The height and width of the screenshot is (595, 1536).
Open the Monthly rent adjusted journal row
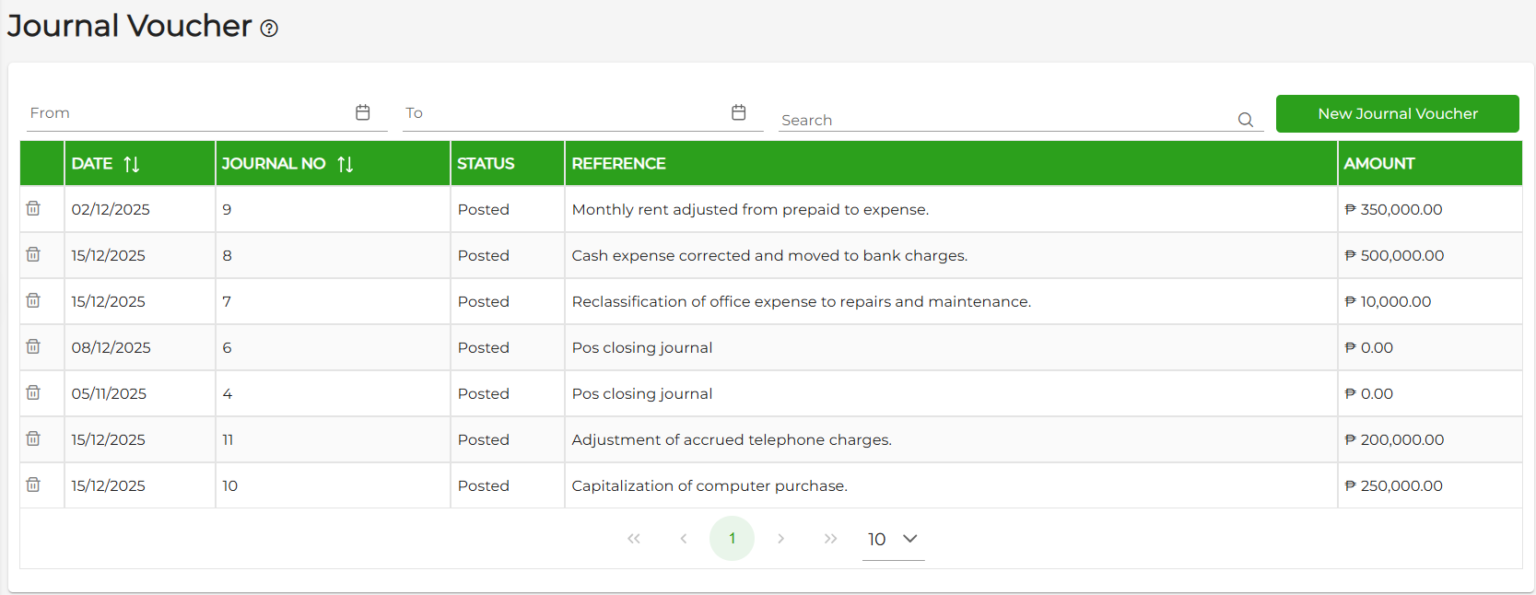pyautogui.click(x=750, y=210)
